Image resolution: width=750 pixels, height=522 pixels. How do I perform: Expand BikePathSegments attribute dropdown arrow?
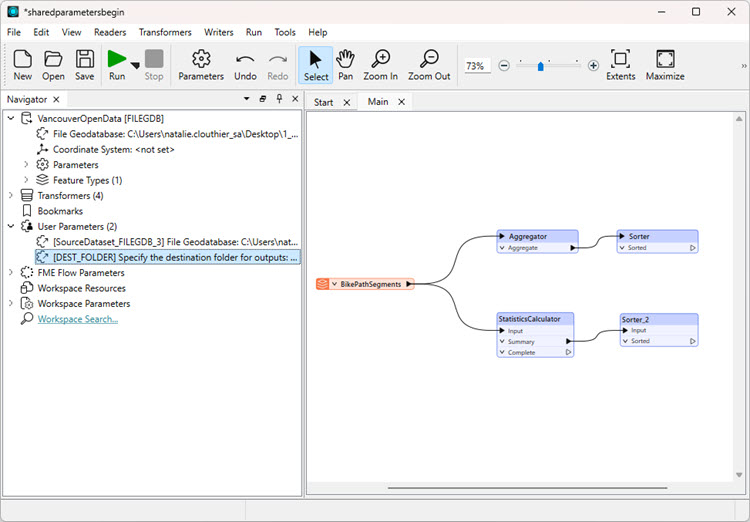pos(334,284)
